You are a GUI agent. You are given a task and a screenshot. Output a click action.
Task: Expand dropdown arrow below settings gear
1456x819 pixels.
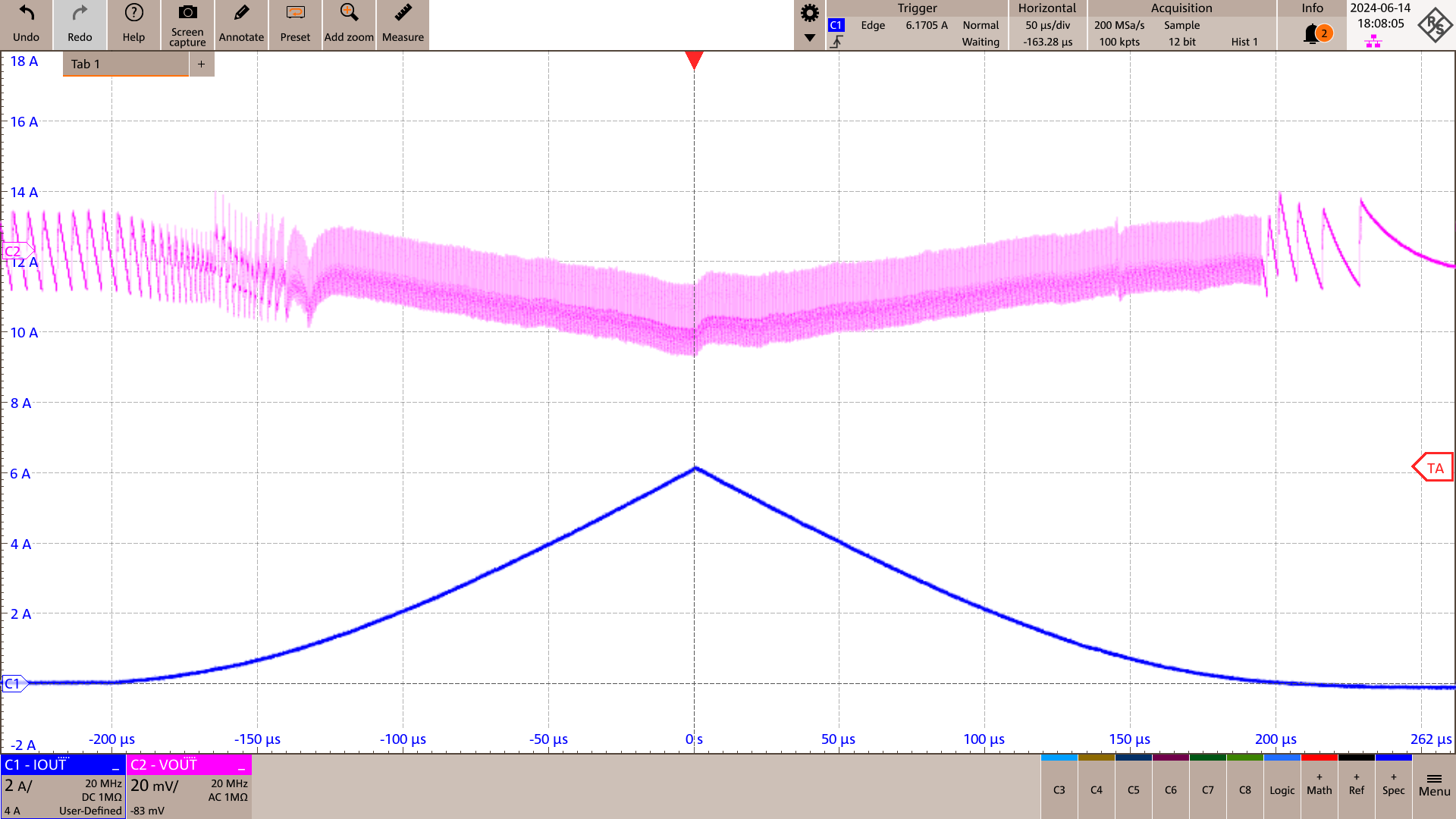(x=810, y=38)
